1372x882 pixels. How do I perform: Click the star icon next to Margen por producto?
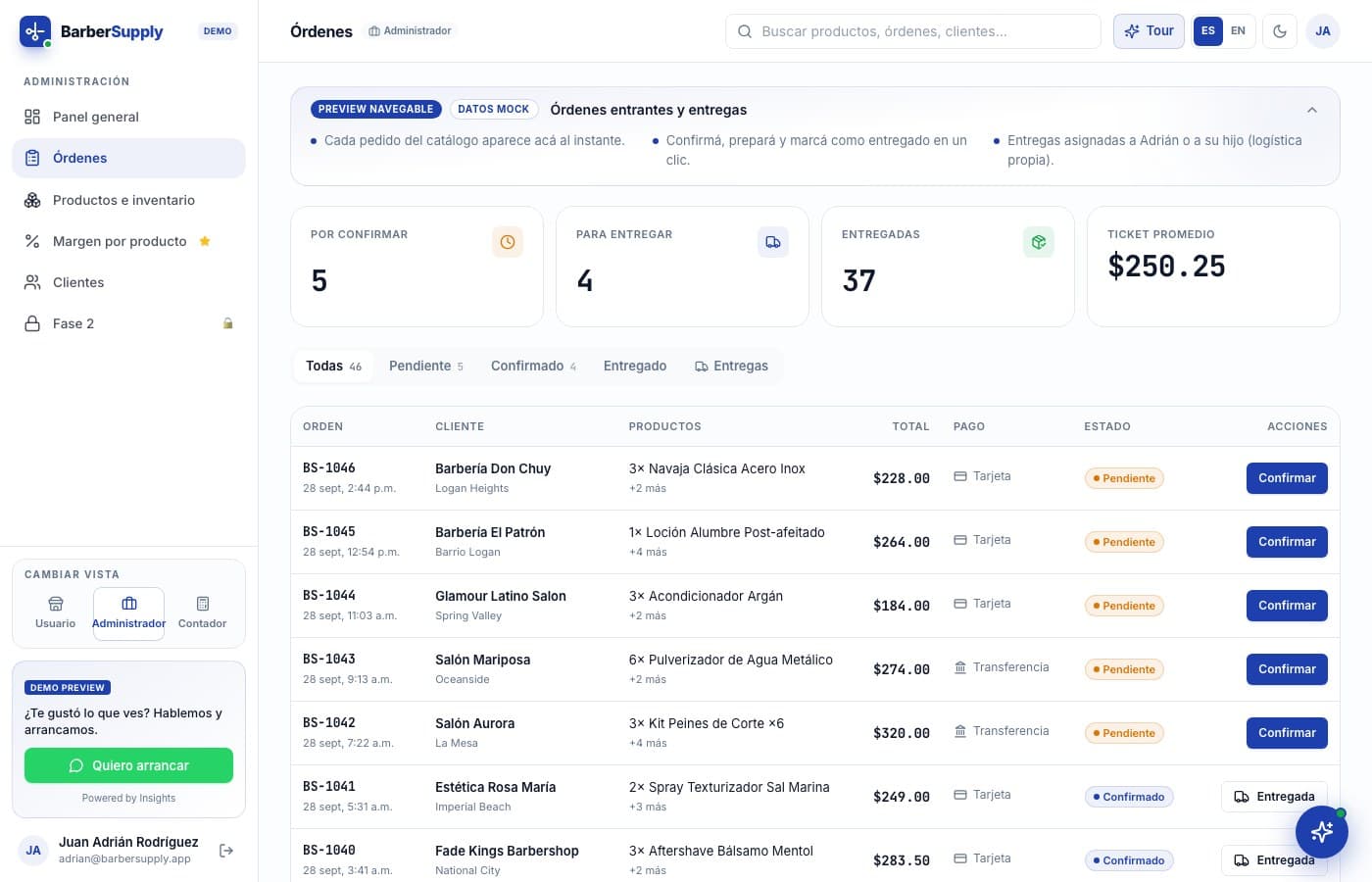coord(205,241)
